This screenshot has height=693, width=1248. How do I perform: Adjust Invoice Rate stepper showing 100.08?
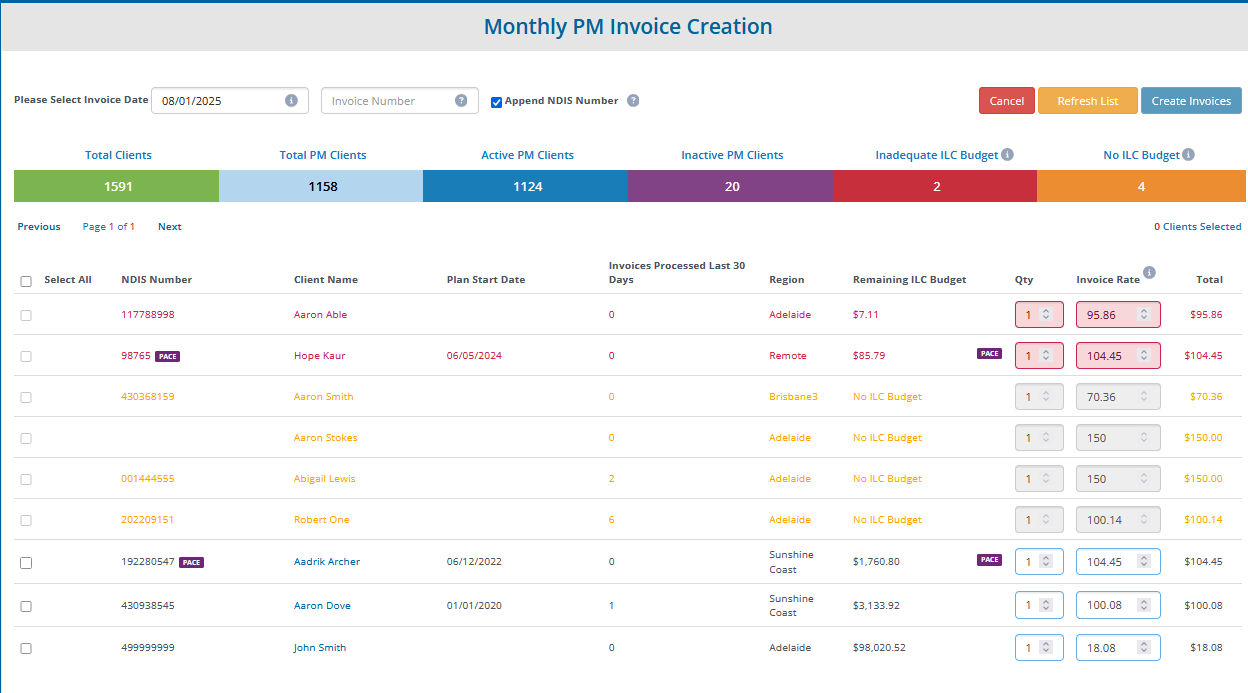pyautogui.click(x=1143, y=605)
